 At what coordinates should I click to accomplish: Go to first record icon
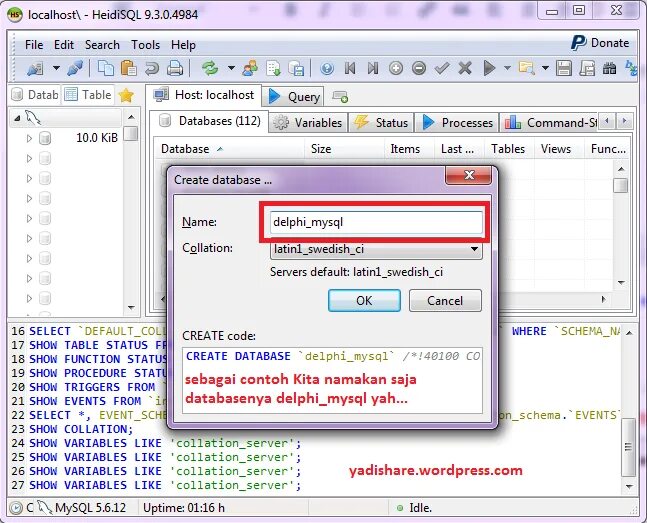pyautogui.click(x=350, y=68)
